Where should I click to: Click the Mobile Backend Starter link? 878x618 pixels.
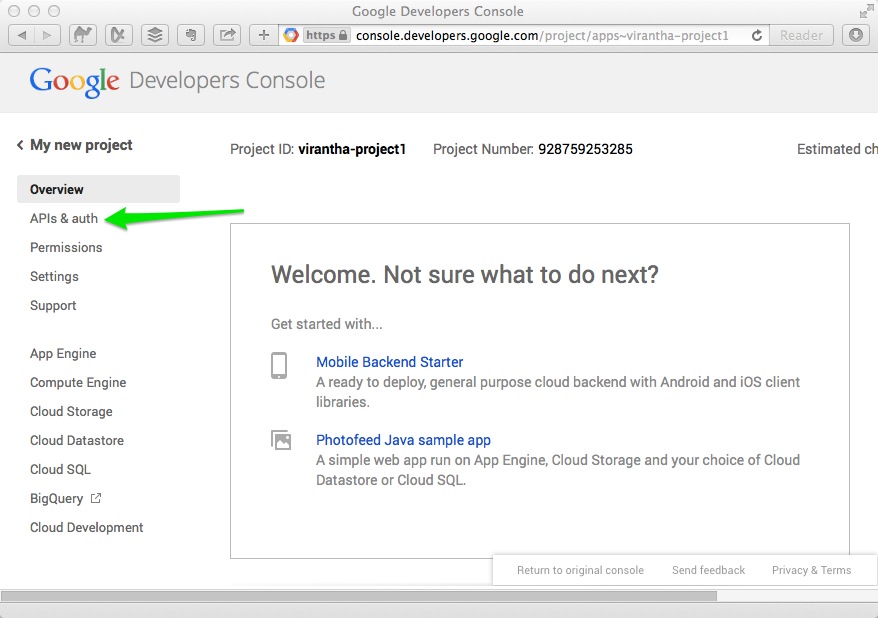tap(389, 362)
